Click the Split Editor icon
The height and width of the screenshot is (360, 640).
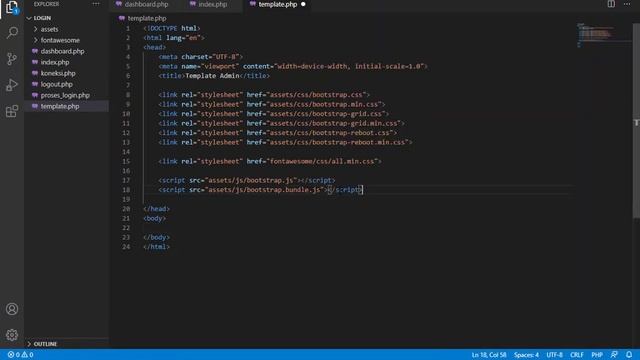click(611, 4)
